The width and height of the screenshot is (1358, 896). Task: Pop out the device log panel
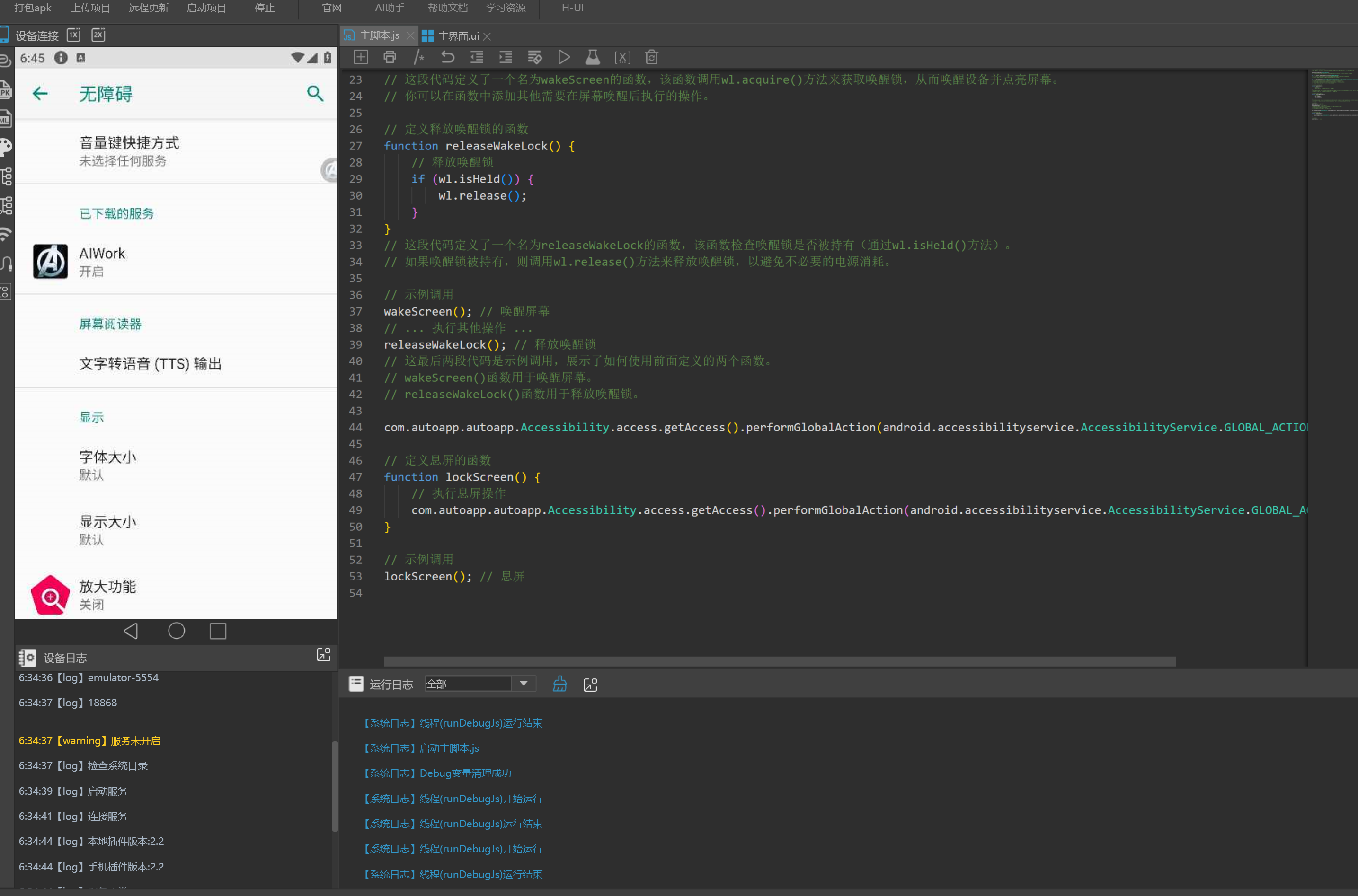pyautogui.click(x=324, y=655)
